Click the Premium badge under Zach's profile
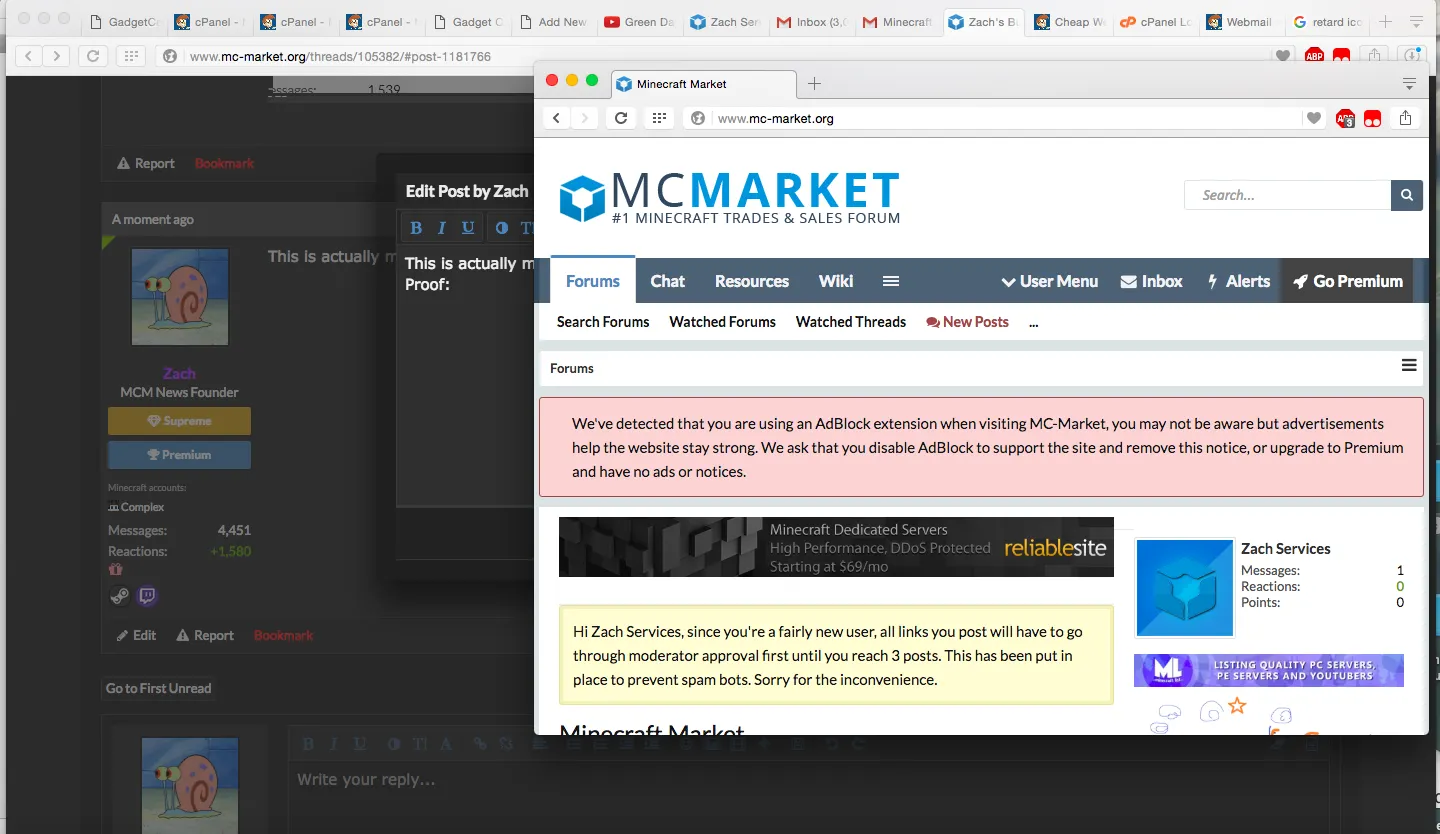 point(179,455)
